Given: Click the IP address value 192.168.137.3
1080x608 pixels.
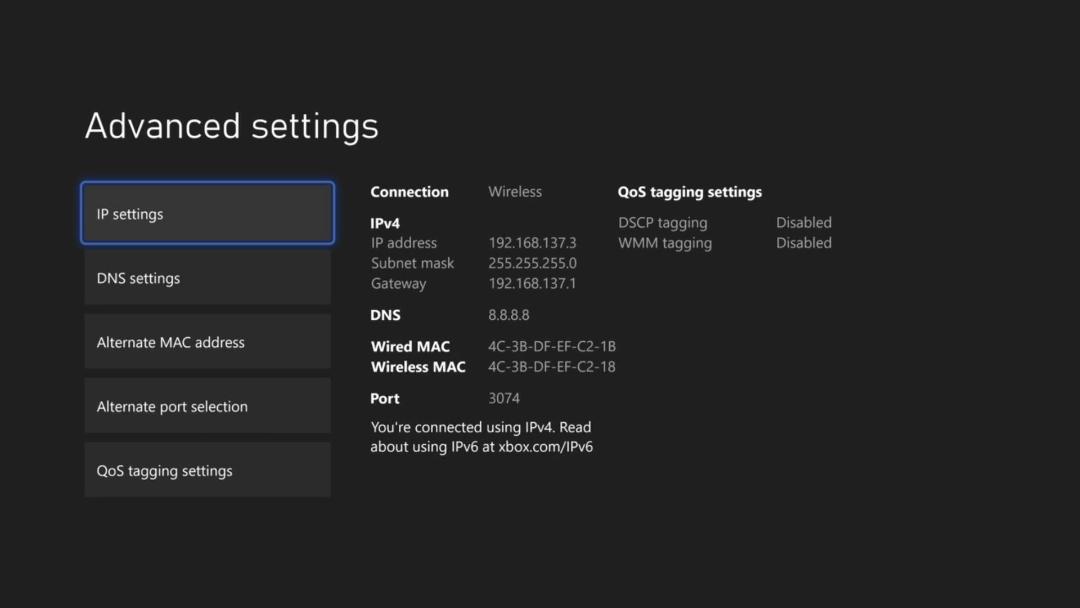Looking at the screenshot, I should coord(532,243).
